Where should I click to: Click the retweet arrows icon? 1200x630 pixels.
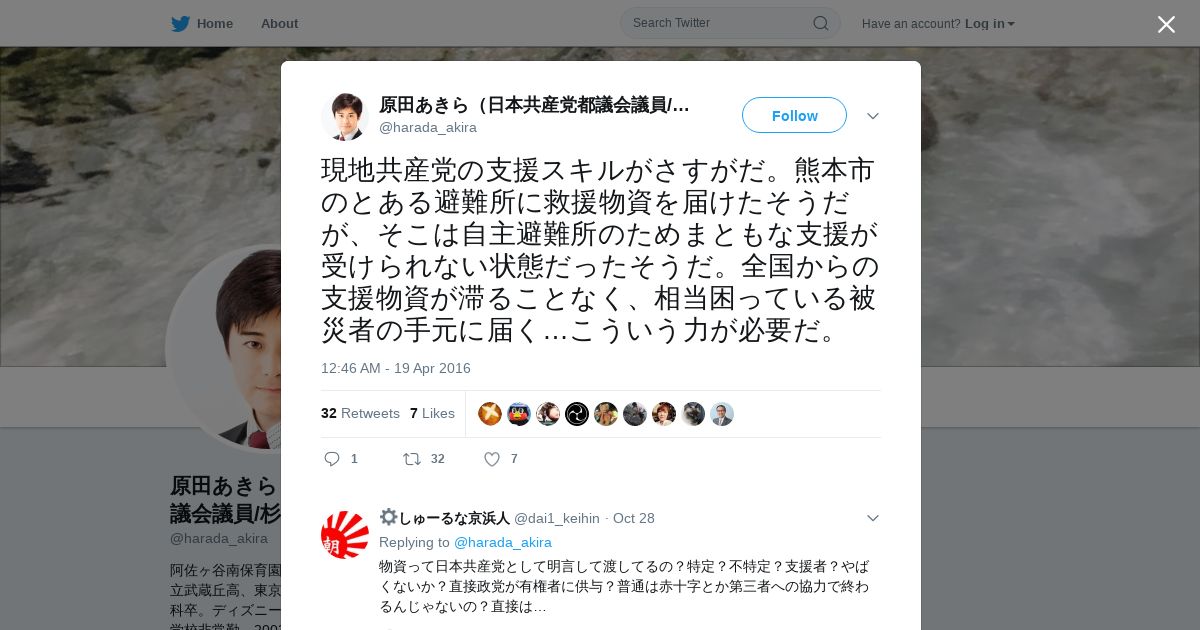point(411,459)
